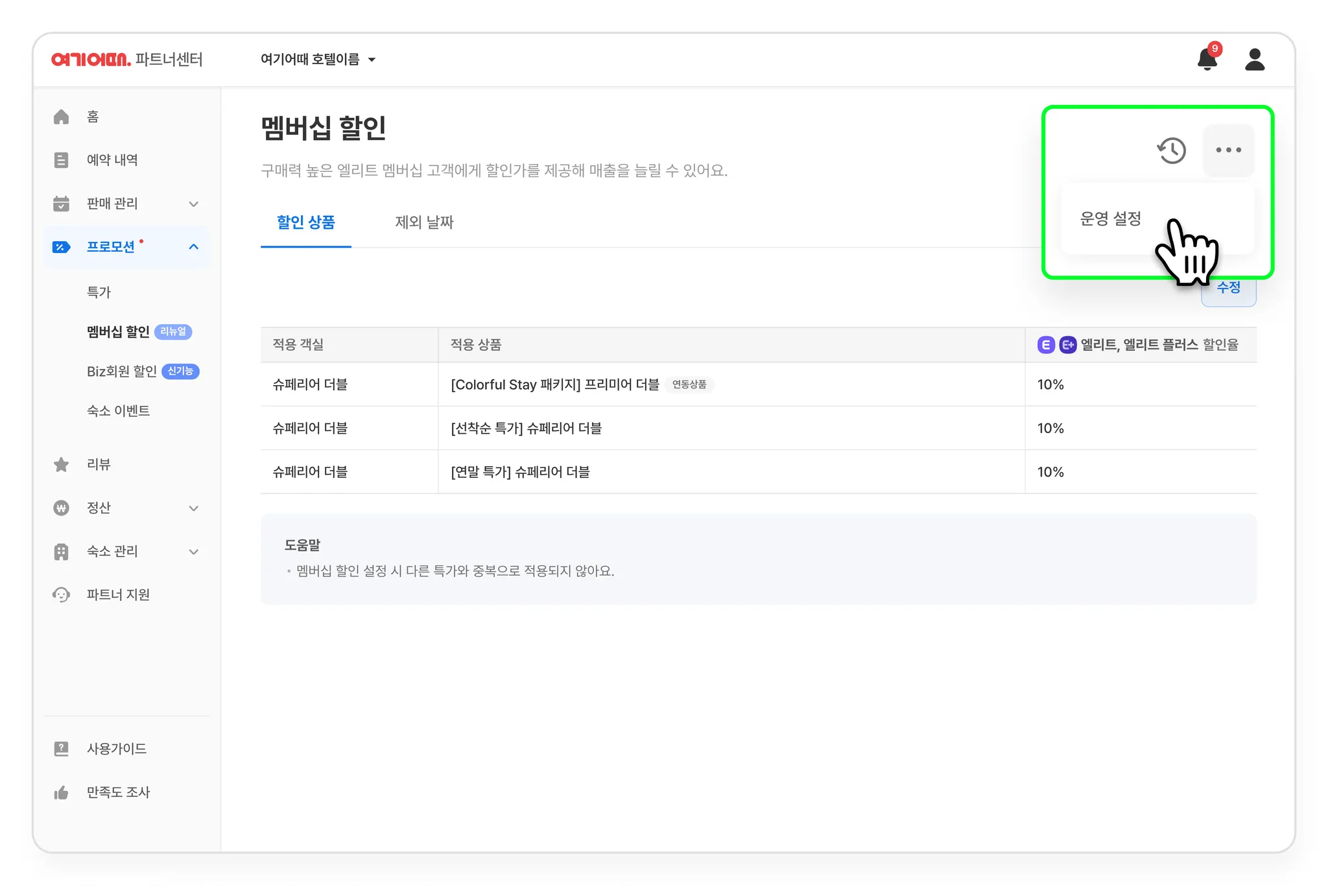Click the home icon in sidebar
1328x896 pixels.
pos(62,117)
